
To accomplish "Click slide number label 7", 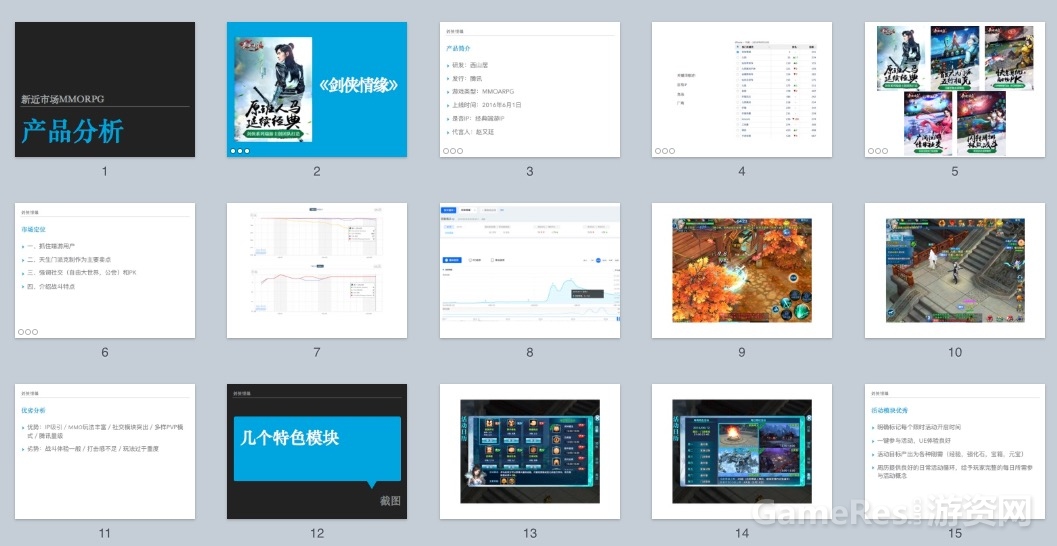I will click(317, 352).
